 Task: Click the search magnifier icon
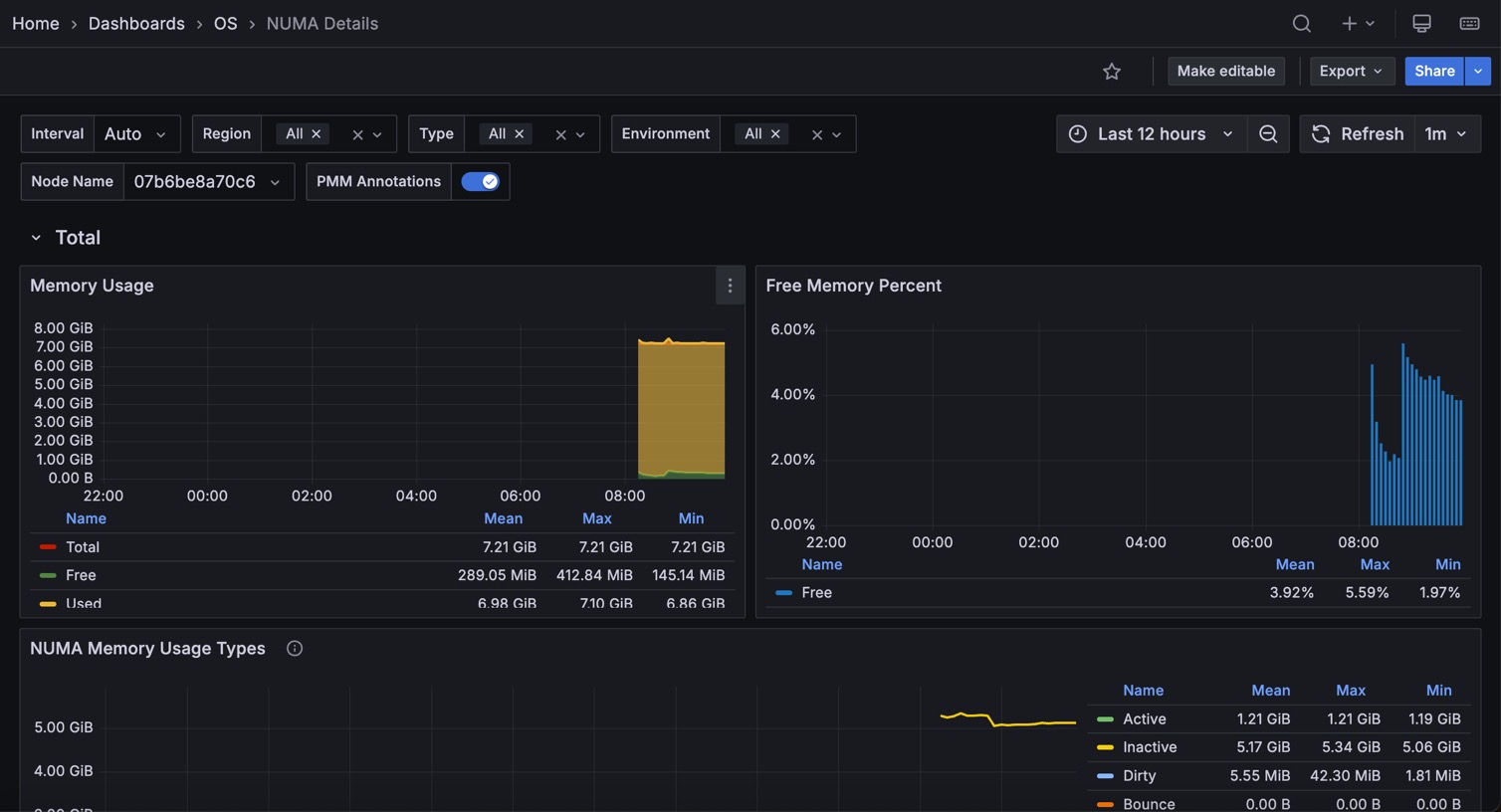[x=1301, y=23]
